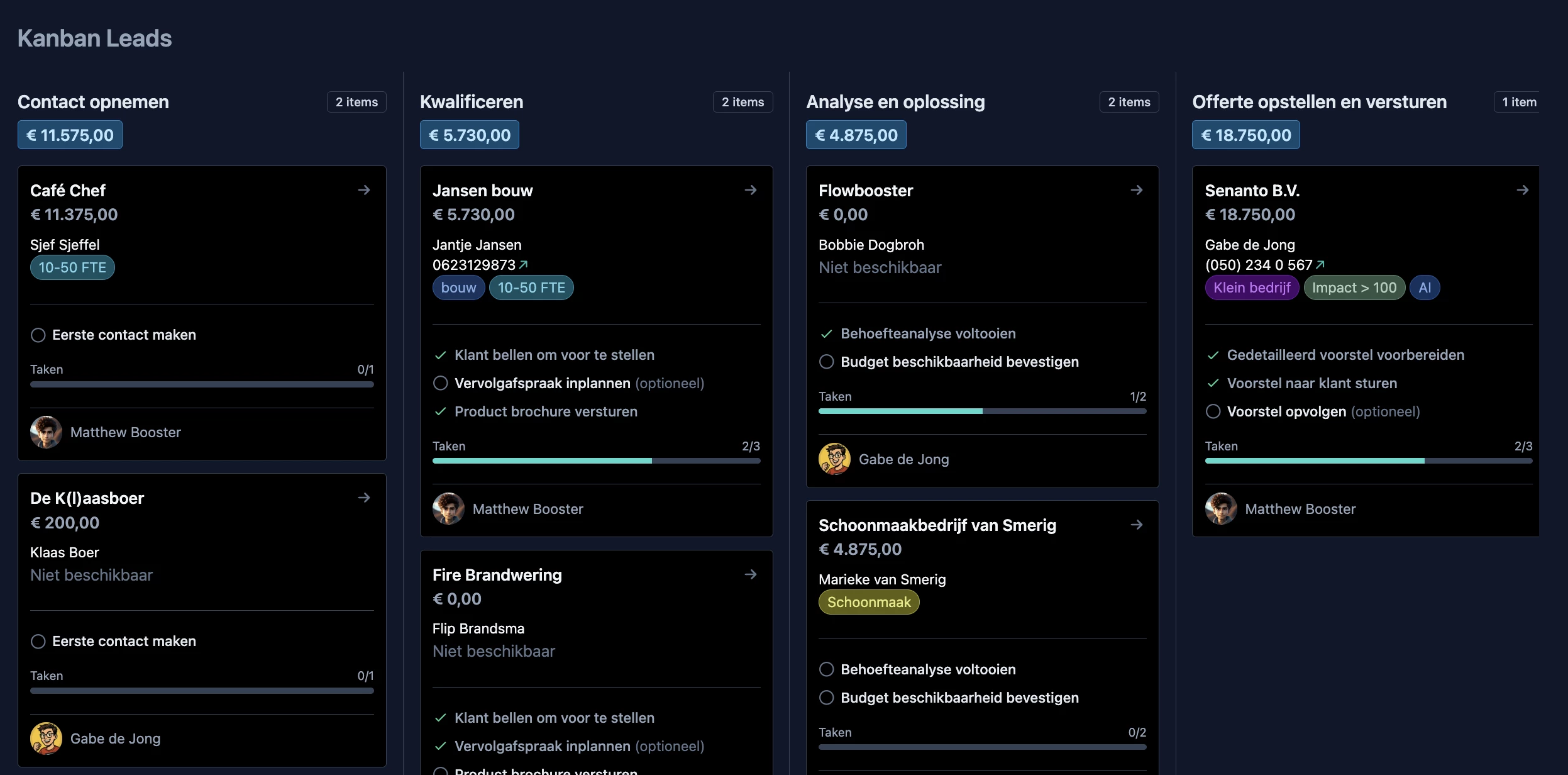This screenshot has width=1568, height=775.
Task: Click Café Chef task progress bar
Action: tap(202, 384)
